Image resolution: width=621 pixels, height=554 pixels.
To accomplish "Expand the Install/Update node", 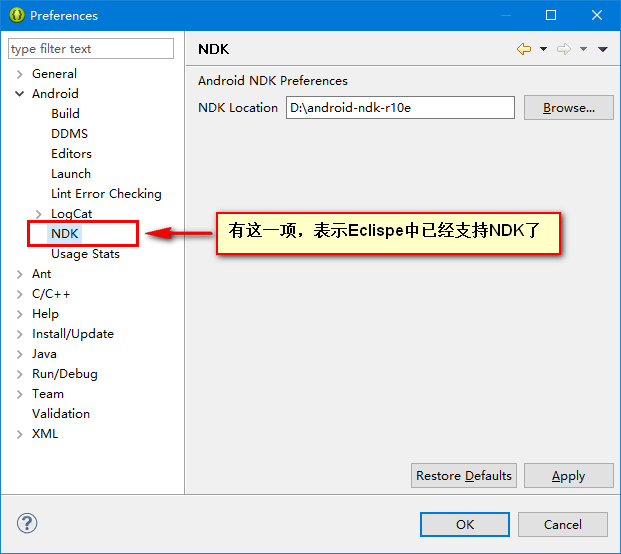I will tap(19, 334).
